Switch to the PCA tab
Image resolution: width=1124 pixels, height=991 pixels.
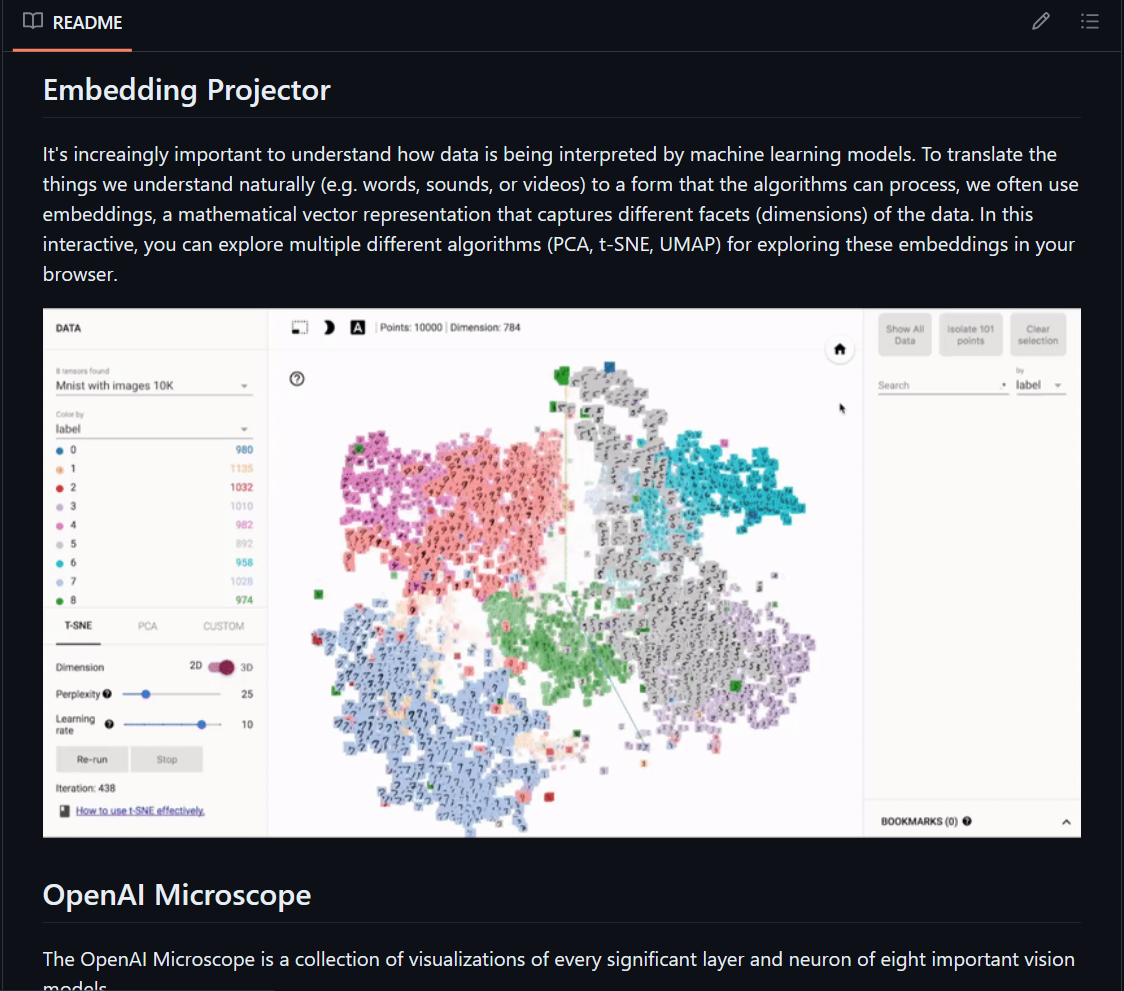tap(148, 626)
